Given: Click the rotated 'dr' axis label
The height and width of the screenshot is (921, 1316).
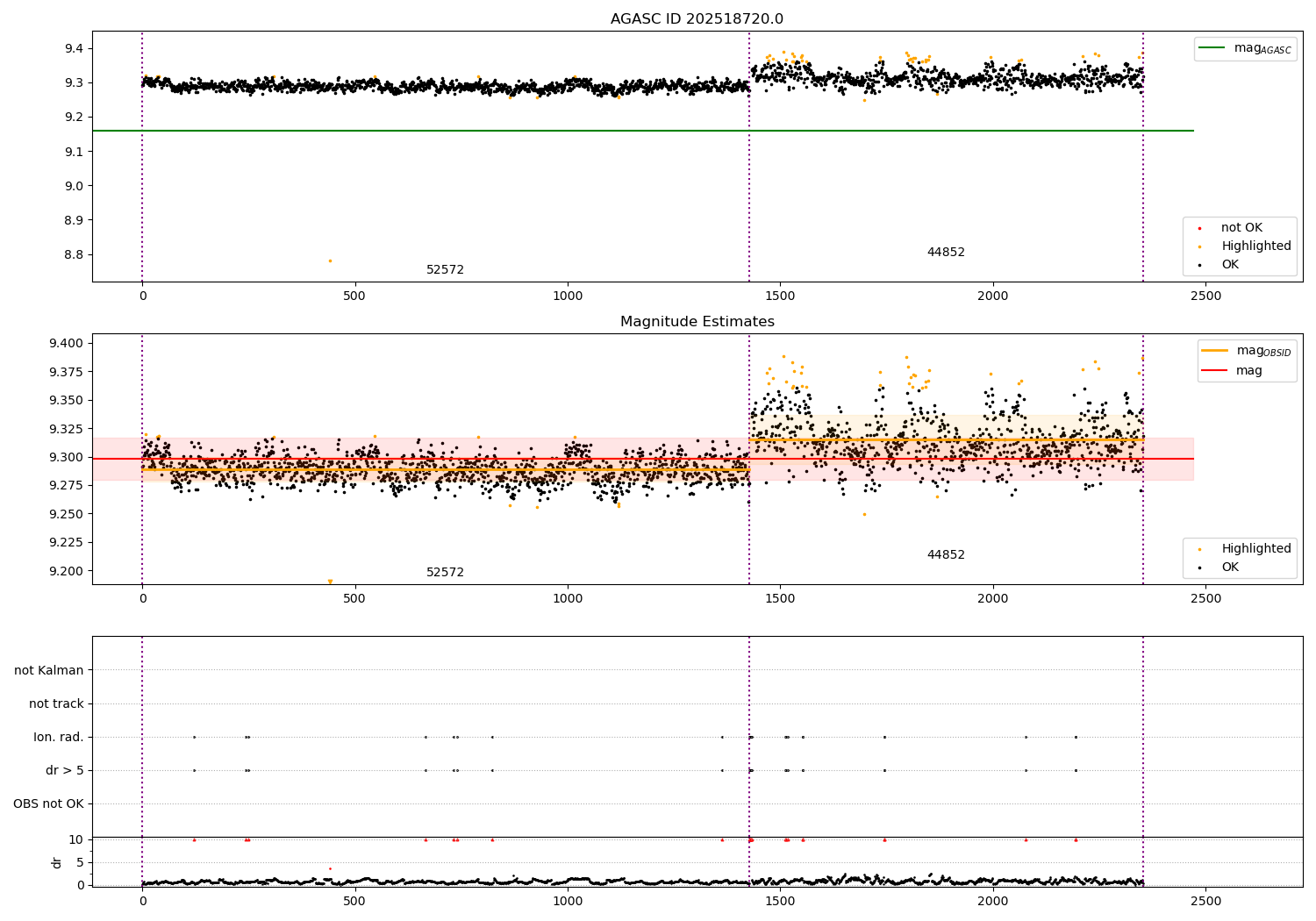Looking at the screenshot, I should (x=57, y=863).
